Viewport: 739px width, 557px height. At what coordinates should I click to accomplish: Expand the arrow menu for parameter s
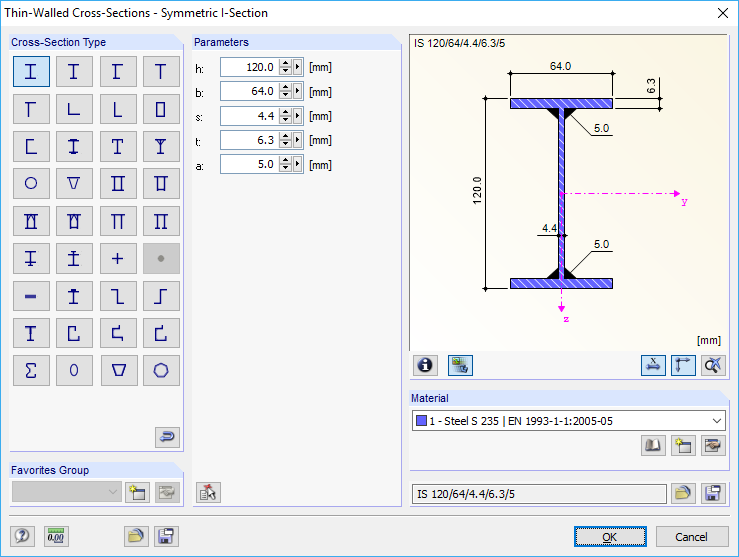coord(298,115)
